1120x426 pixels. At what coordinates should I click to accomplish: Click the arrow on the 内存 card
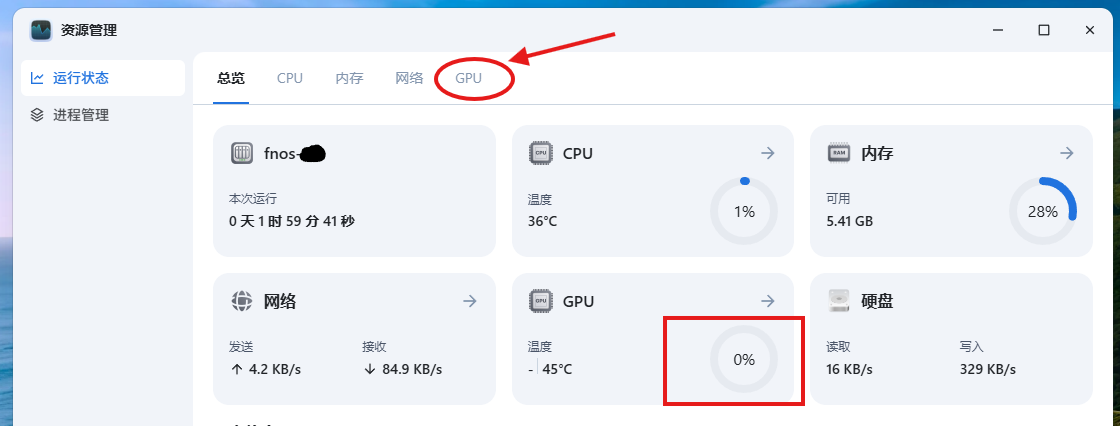(1066, 153)
